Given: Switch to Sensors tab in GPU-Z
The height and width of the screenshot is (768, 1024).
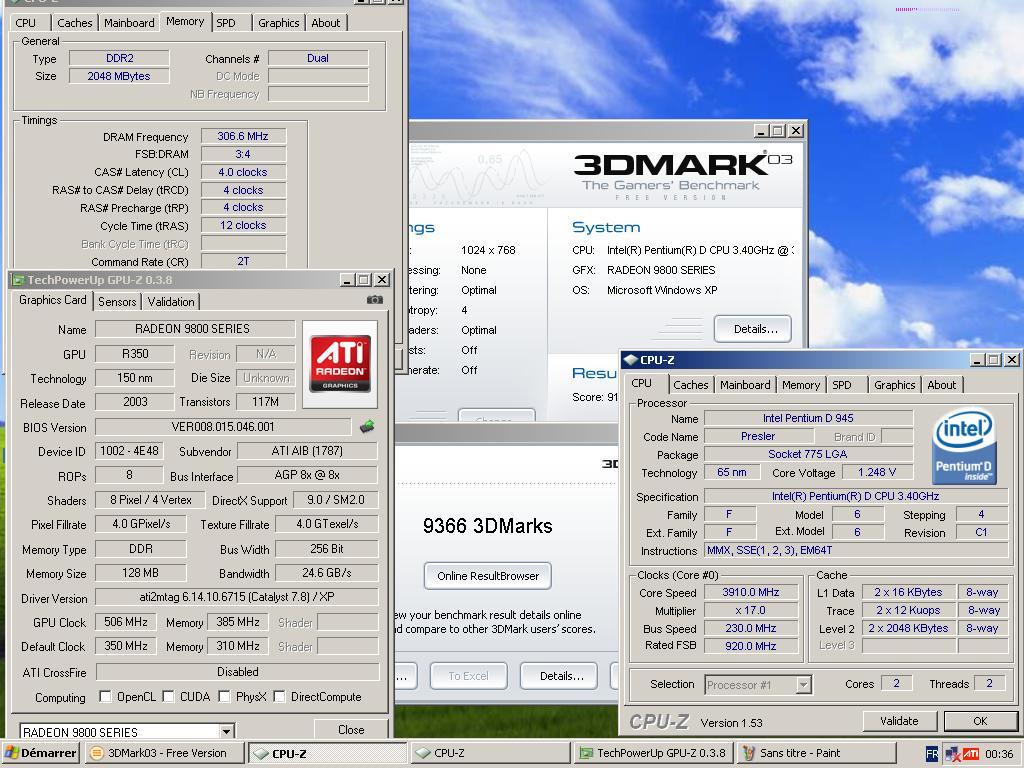Looking at the screenshot, I should [x=118, y=302].
